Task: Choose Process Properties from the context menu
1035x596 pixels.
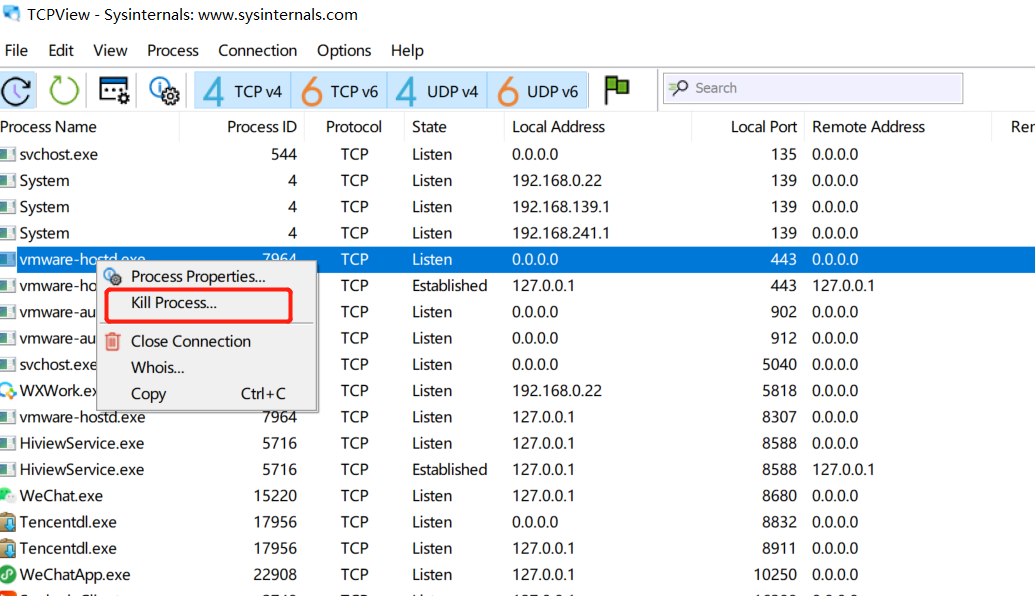Action: [198, 277]
